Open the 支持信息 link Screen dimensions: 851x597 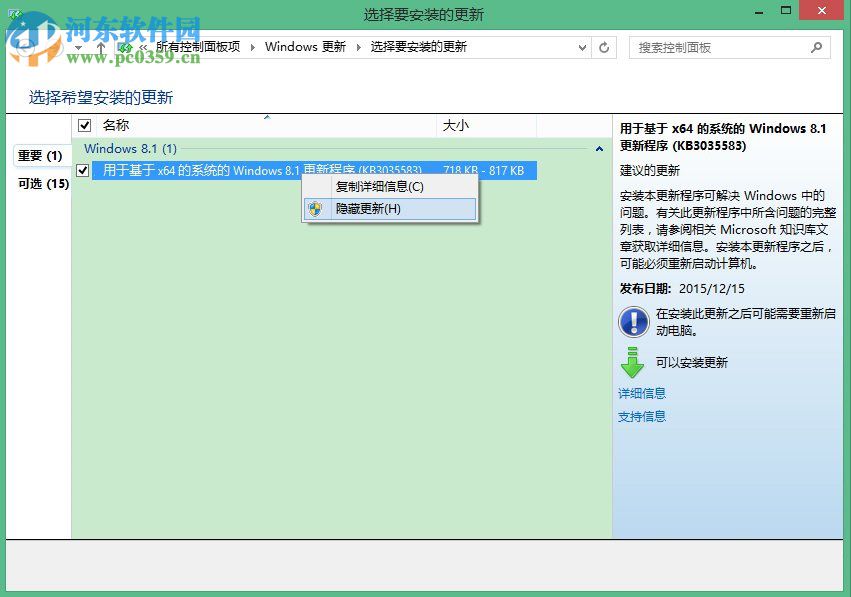click(x=641, y=416)
